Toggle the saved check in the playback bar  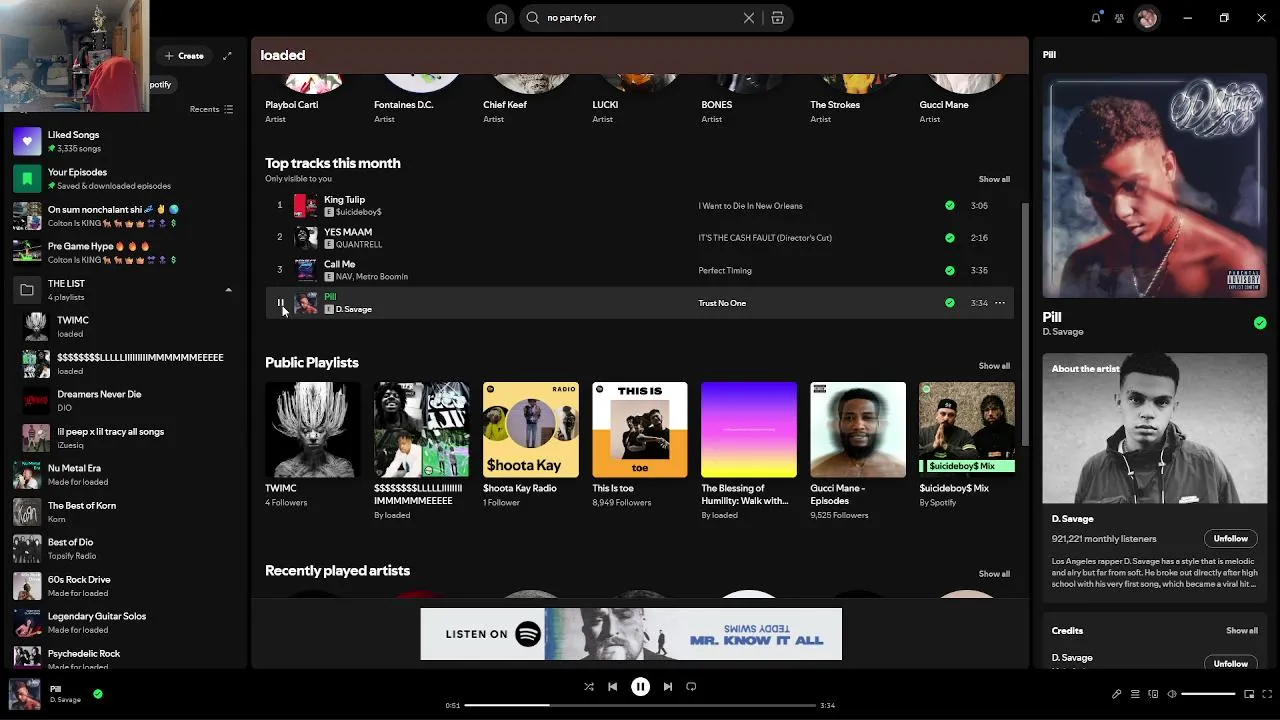[x=98, y=693]
